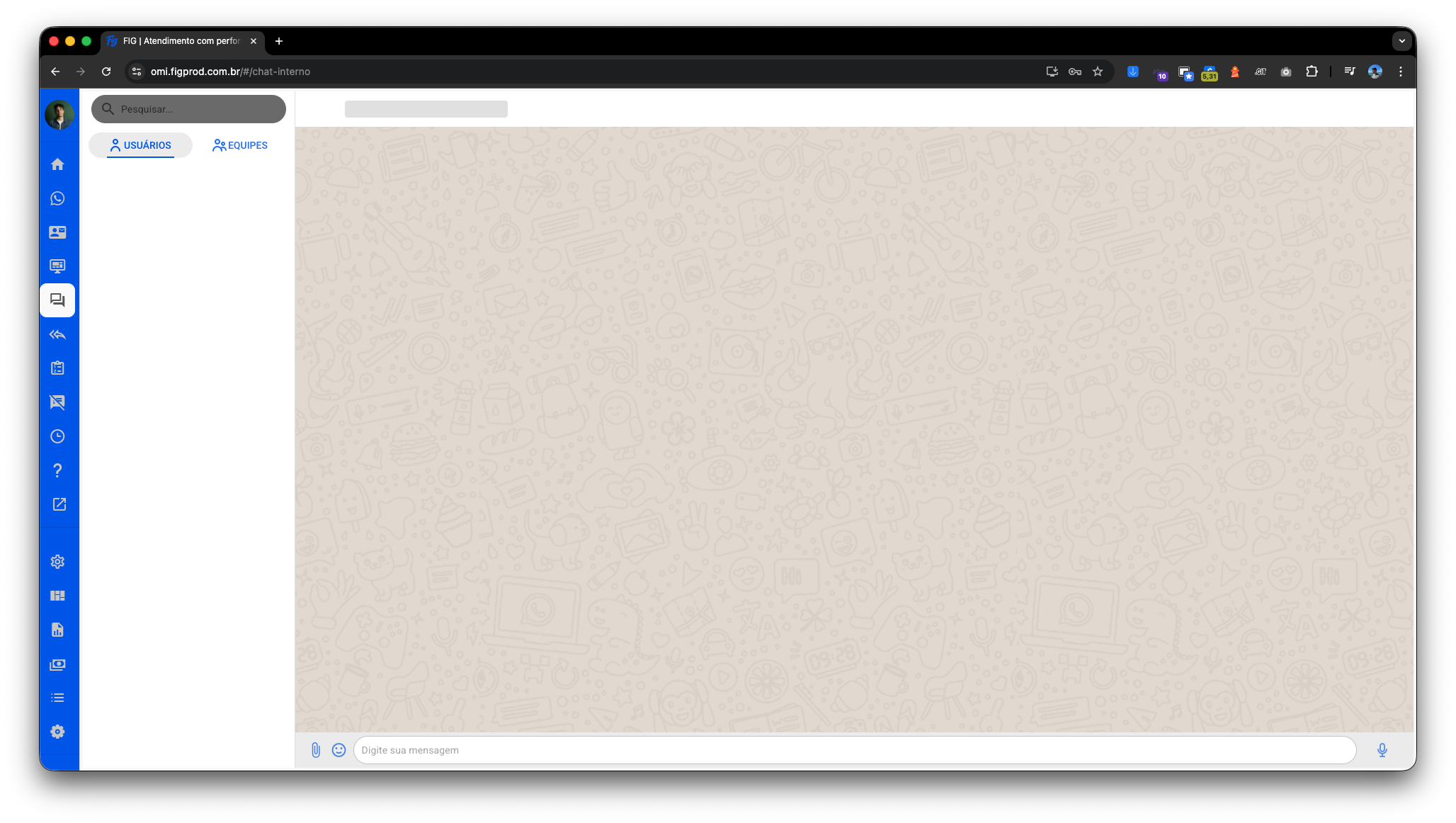Open the contacts card icon
This screenshot has height=823, width=1456.
(57, 232)
